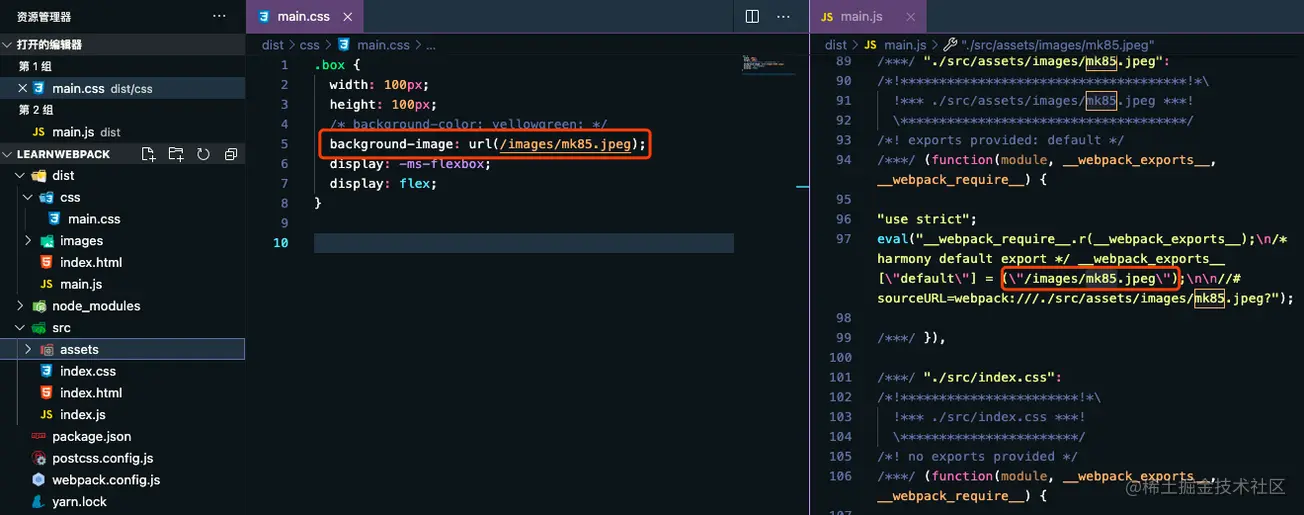
Task: Click the css breadcrumb in the main.css path
Action: tap(309, 45)
